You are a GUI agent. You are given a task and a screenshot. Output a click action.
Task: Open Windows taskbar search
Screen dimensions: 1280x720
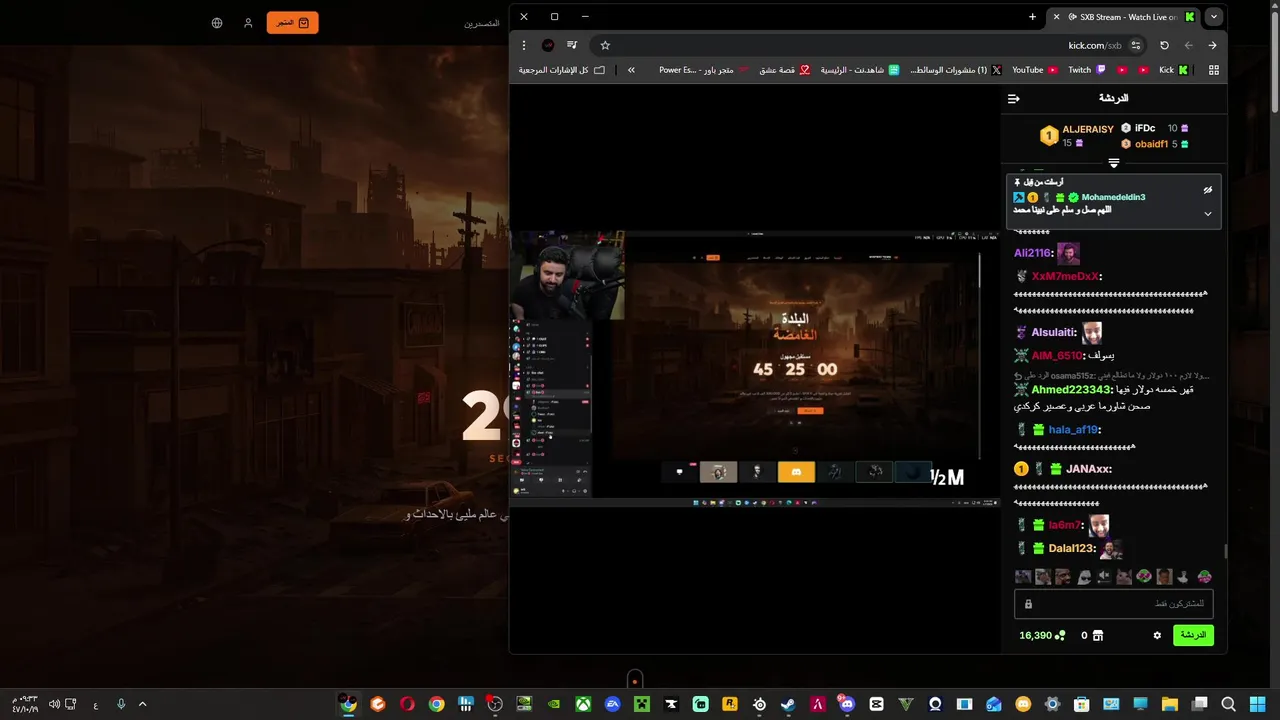[x=1229, y=704]
